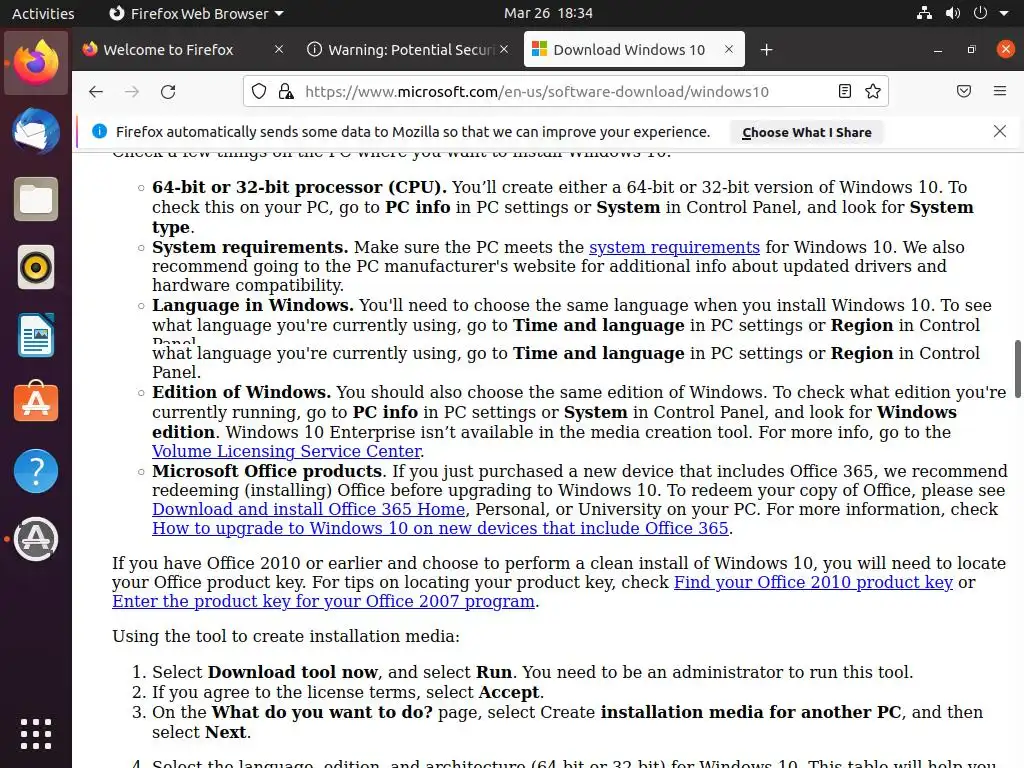The image size is (1024, 768).
Task: View site security padlock information
Action: [285, 91]
